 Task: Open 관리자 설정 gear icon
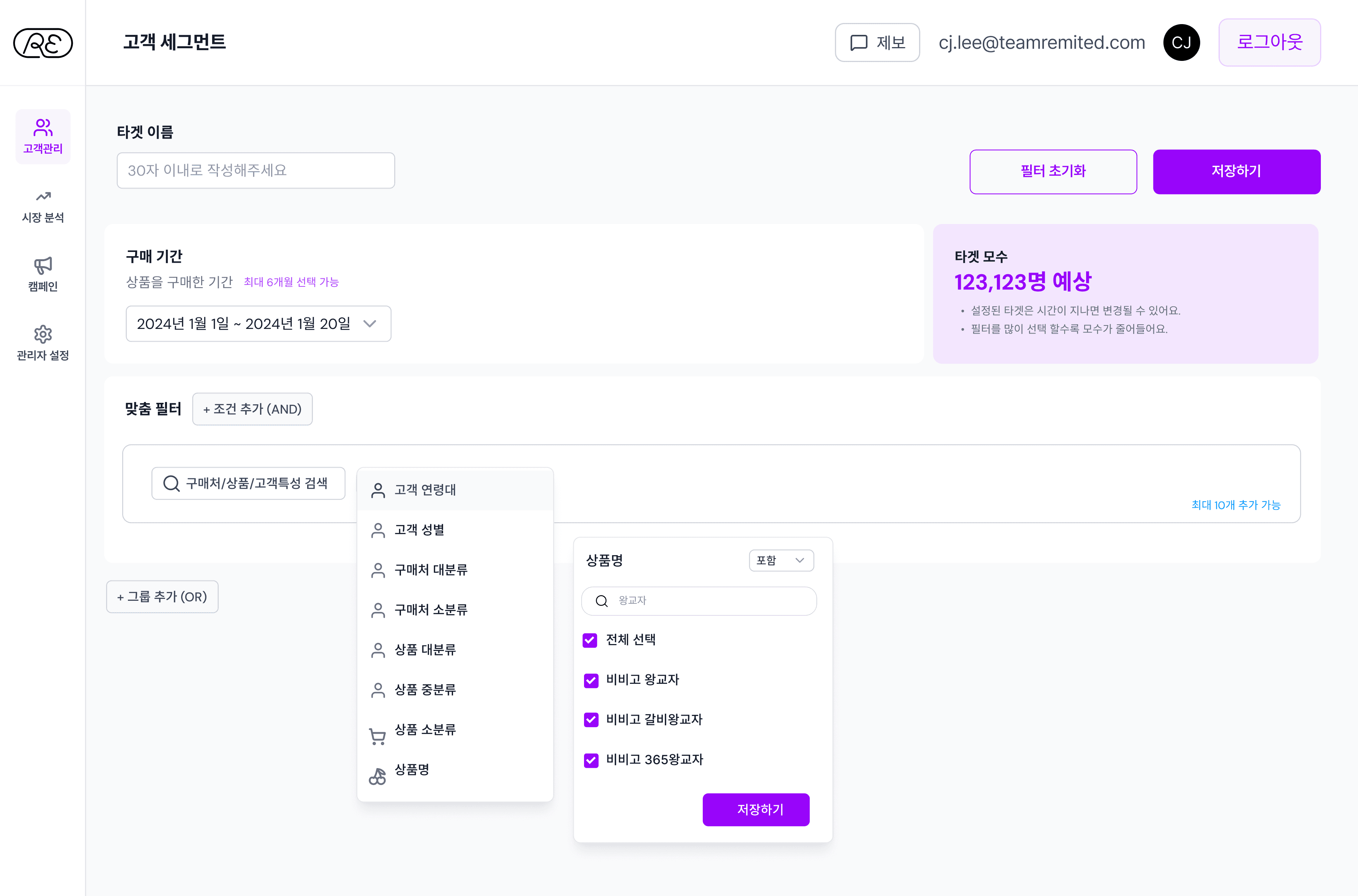[43, 334]
